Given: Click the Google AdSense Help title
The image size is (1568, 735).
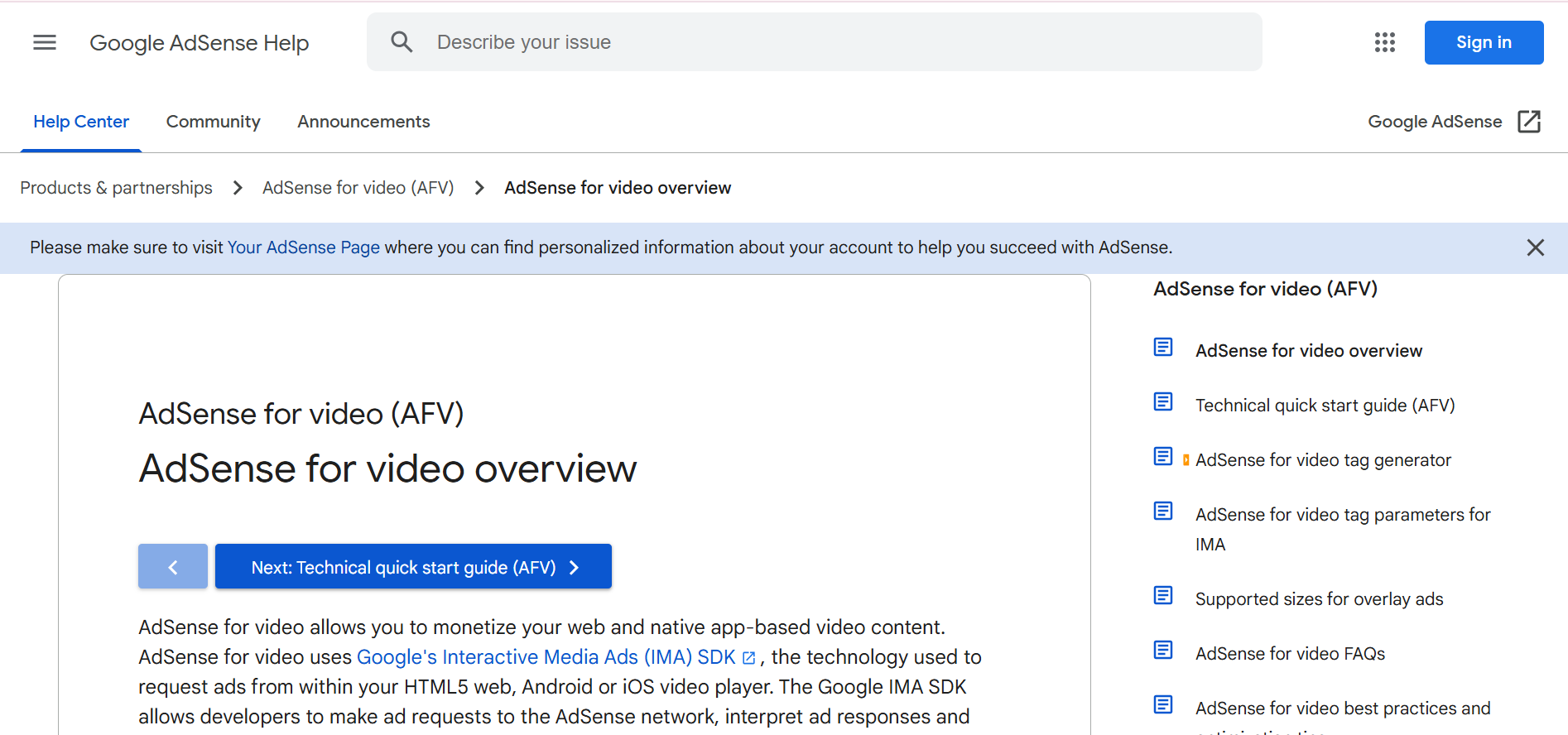Looking at the screenshot, I should coord(200,42).
